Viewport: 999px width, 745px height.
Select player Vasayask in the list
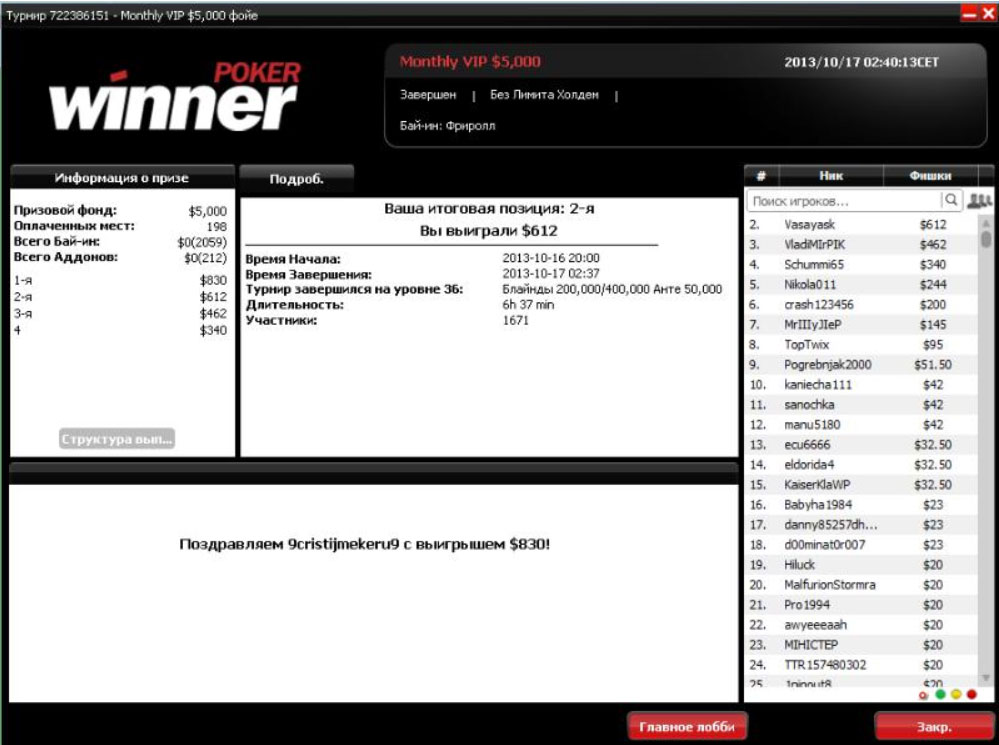861,224
